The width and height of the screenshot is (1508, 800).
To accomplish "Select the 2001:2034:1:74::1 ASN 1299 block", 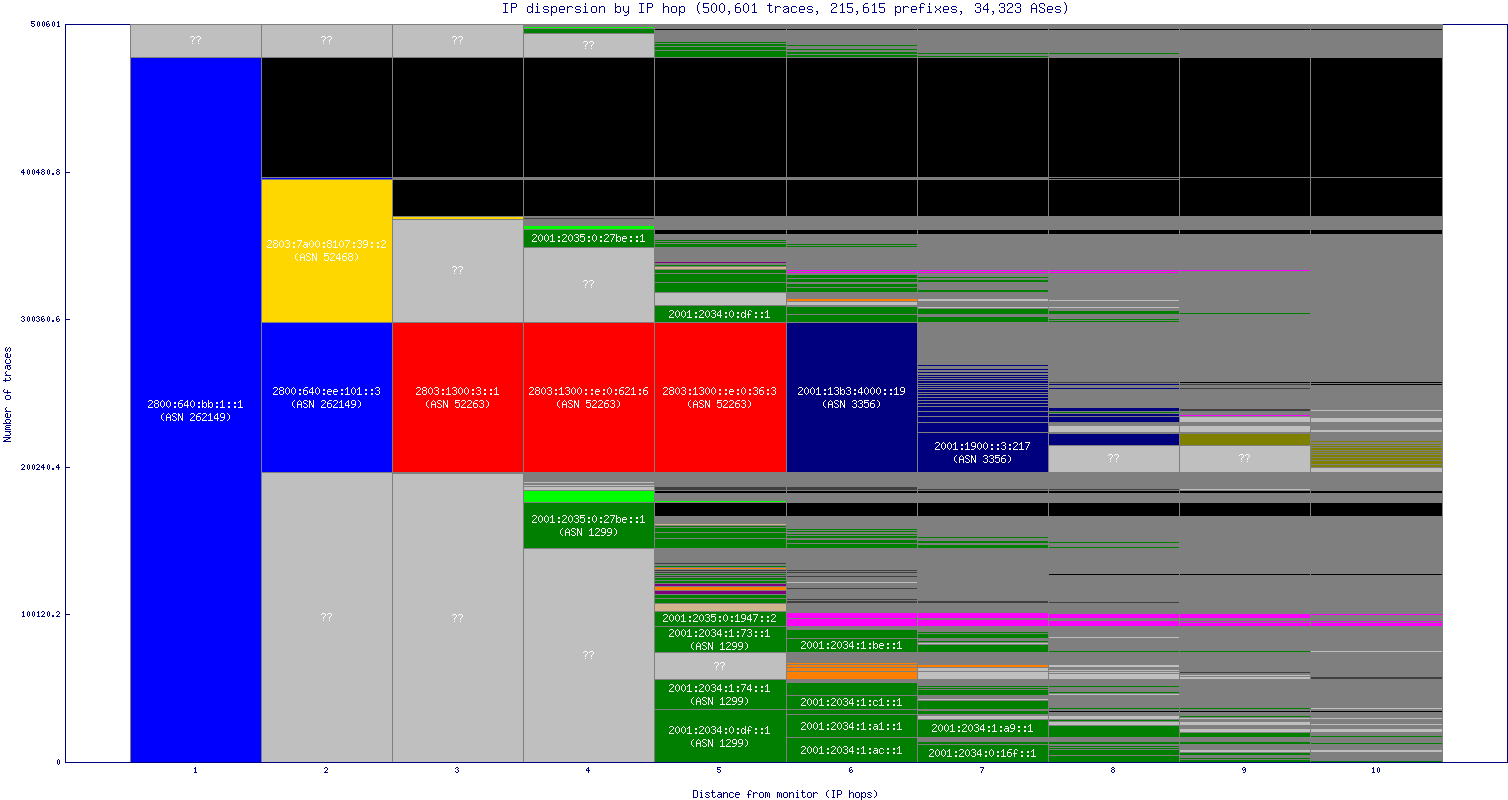I will pyautogui.click(x=720, y=695).
